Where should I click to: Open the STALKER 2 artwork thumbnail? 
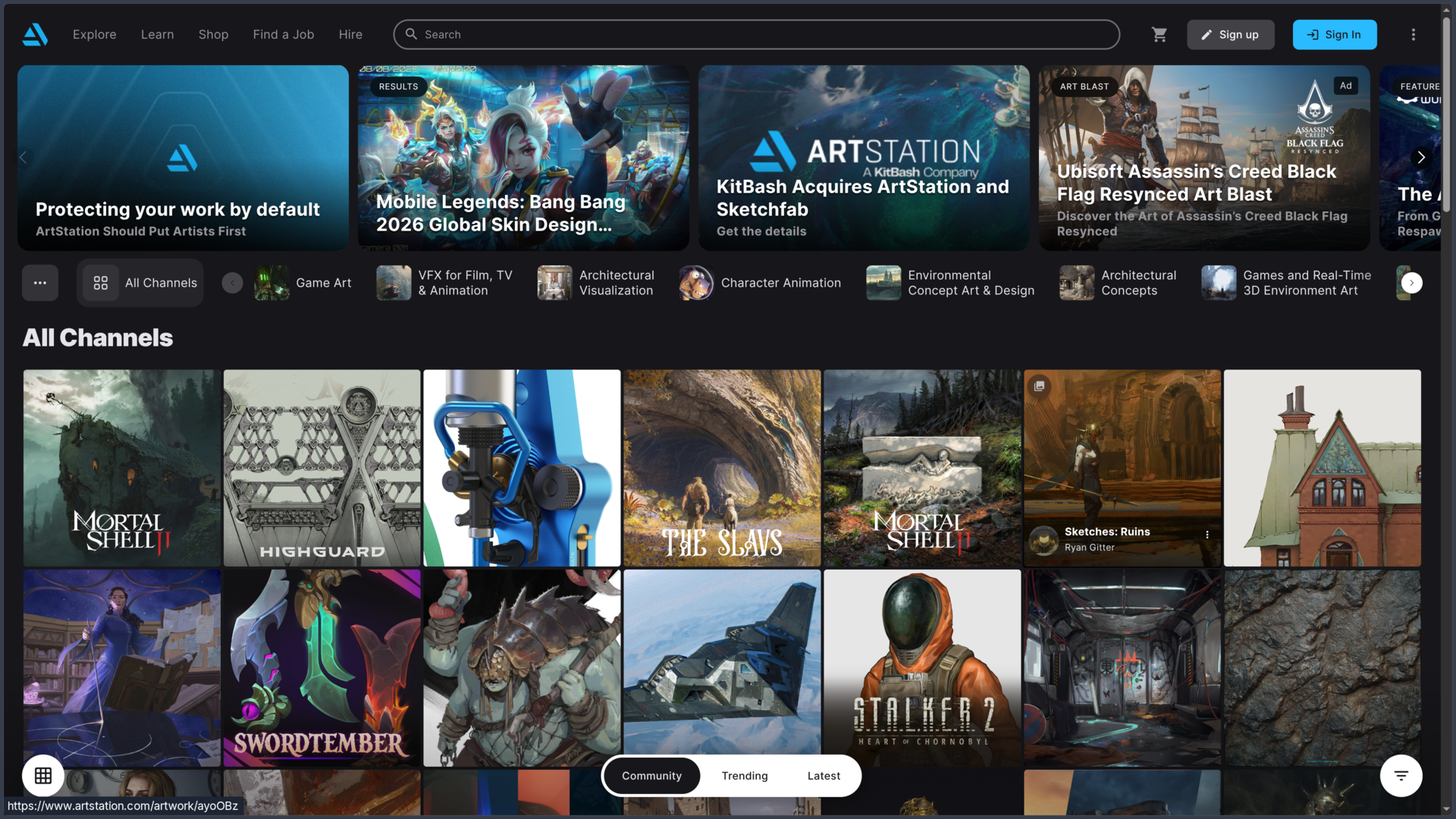click(x=922, y=668)
